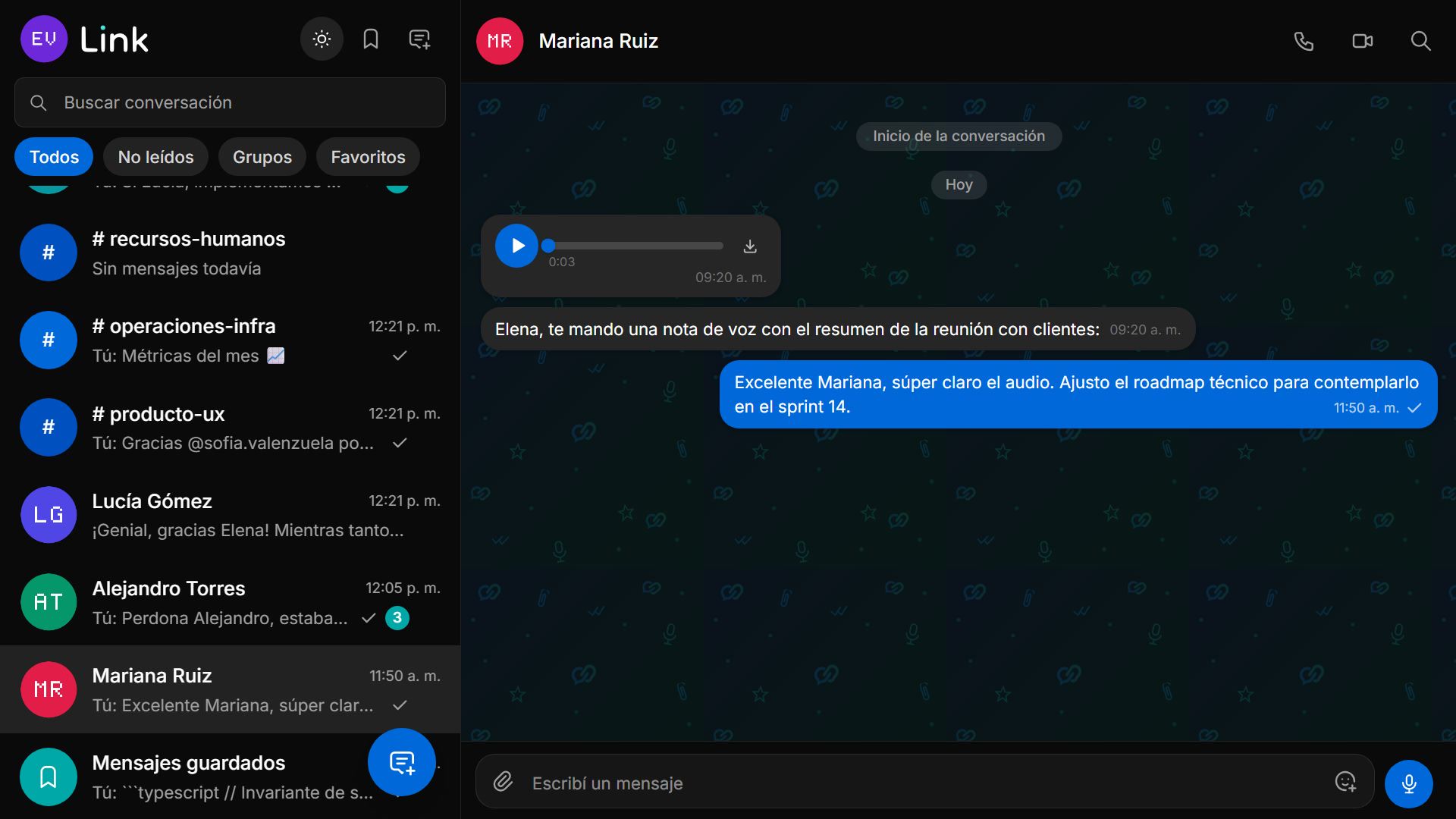Click the check mark on Mariana Ruiz row
Screen dimensions: 1456x819
tap(400, 705)
